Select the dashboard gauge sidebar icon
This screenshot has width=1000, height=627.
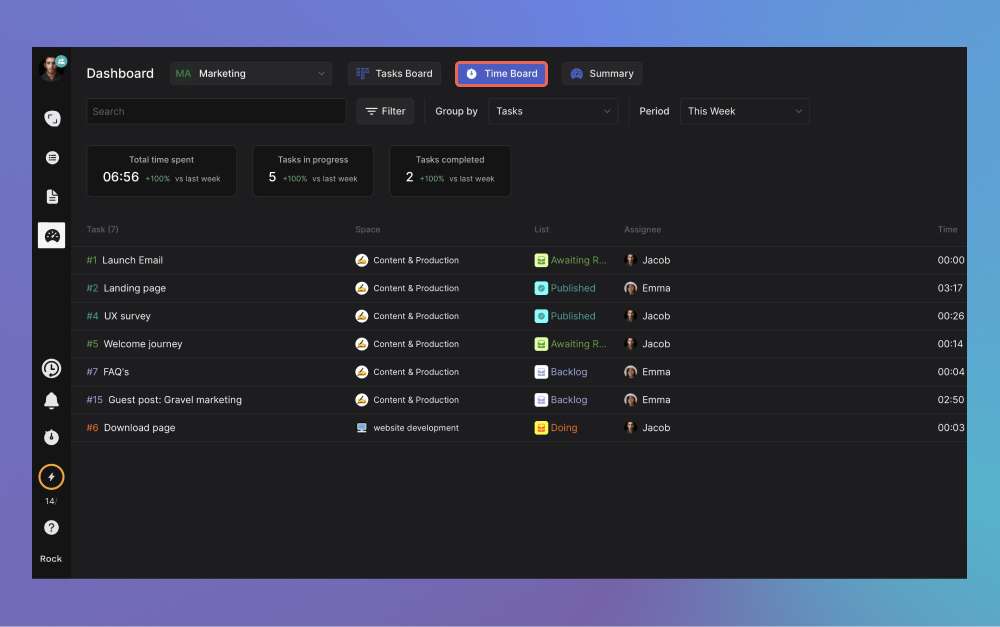[52, 235]
